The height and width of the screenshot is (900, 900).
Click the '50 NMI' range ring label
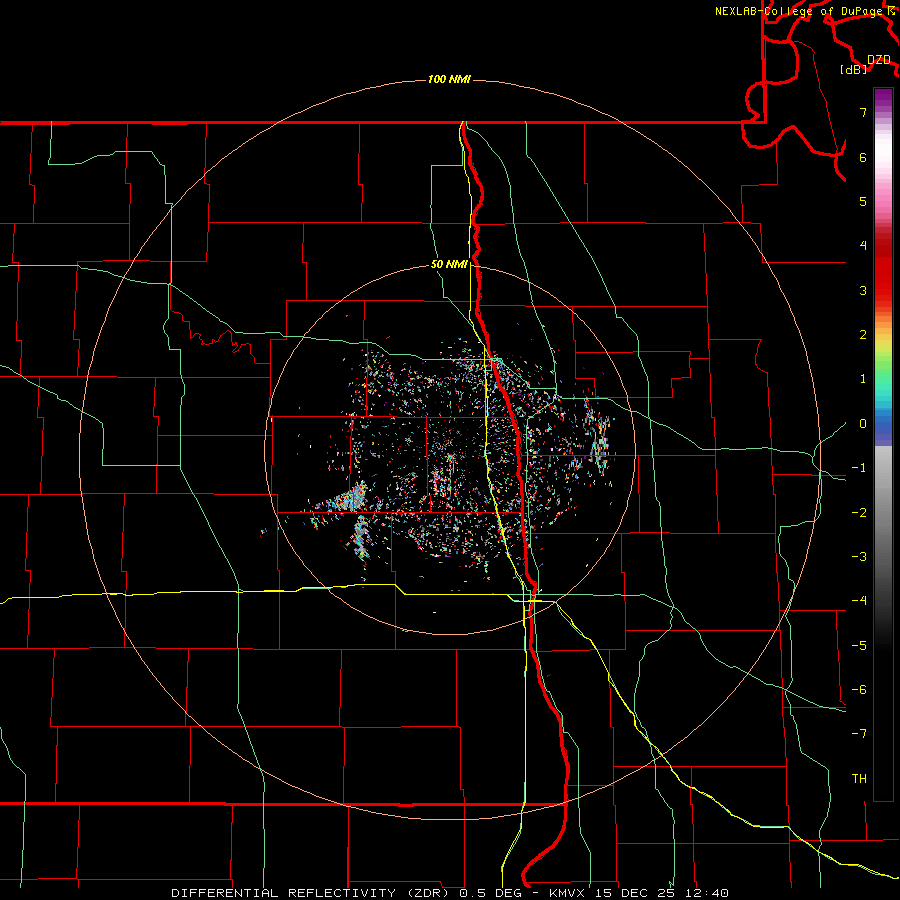tap(449, 265)
